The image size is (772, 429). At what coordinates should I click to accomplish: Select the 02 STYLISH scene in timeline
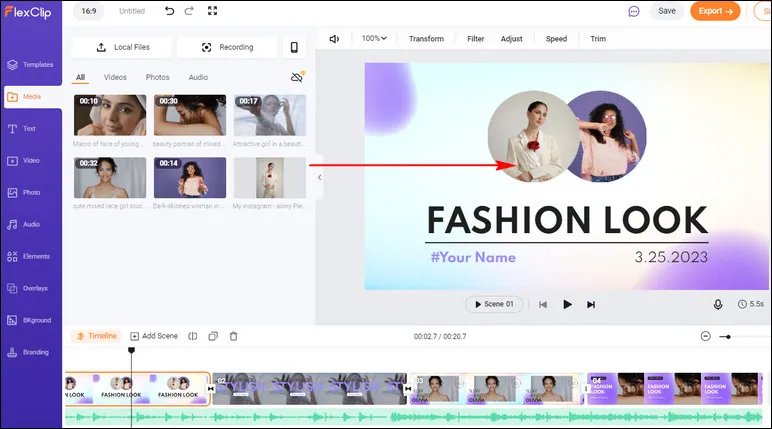click(310, 389)
